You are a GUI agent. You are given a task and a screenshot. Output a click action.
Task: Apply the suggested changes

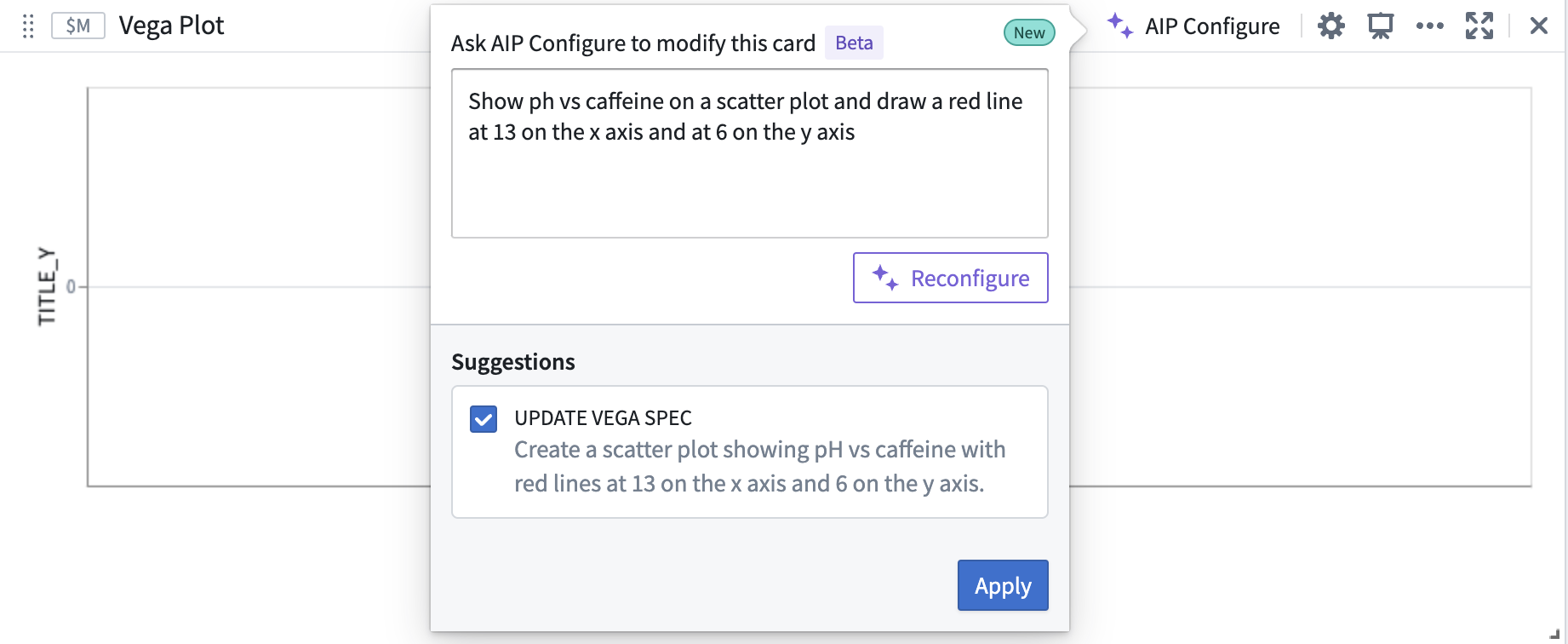pyautogui.click(x=1003, y=585)
